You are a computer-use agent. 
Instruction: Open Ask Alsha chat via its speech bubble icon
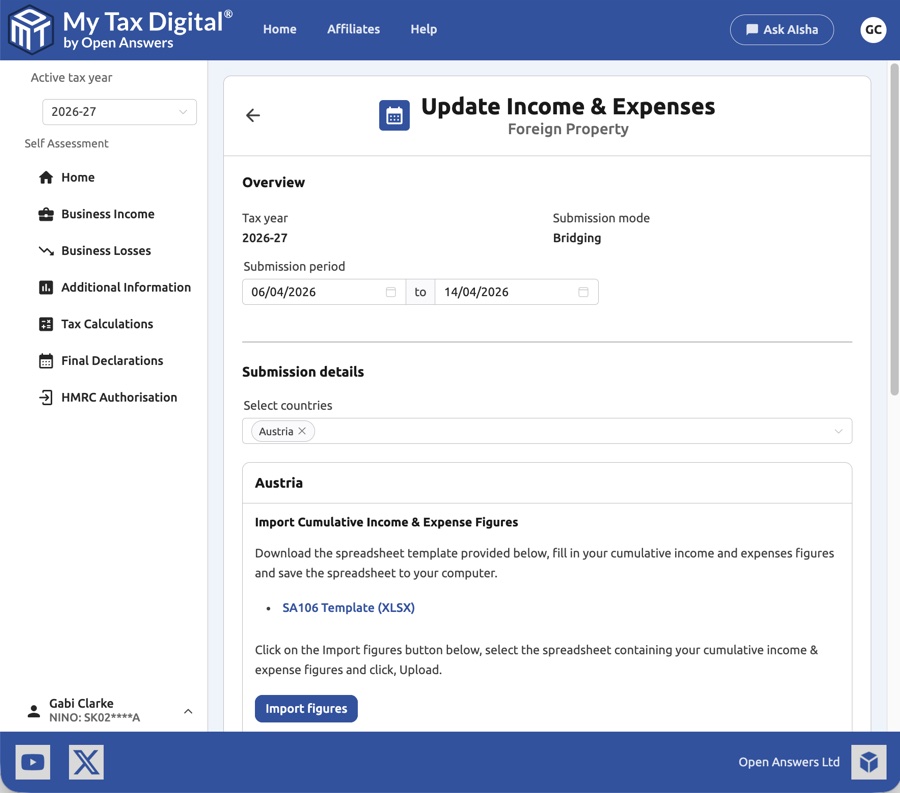coord(755,29)
